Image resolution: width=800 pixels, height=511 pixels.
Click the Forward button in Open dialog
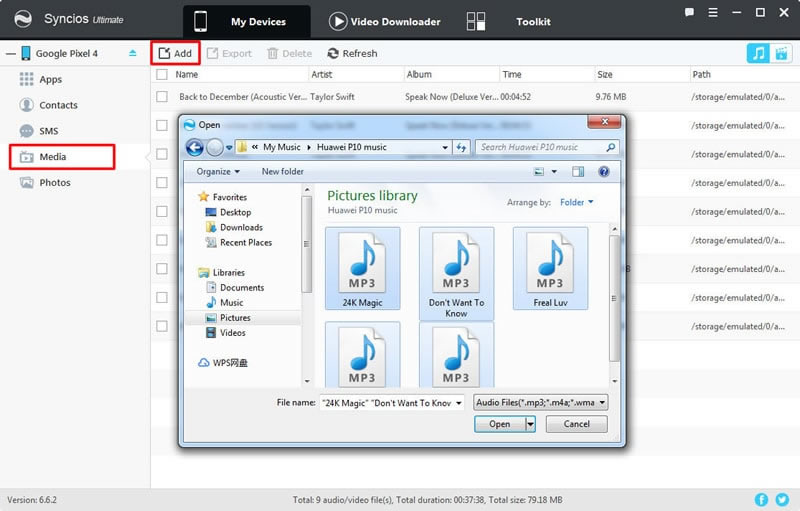click(215, 147)
